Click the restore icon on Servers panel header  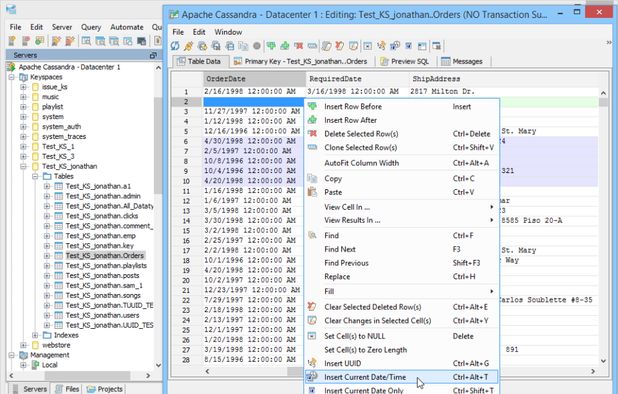pos(153,55)
